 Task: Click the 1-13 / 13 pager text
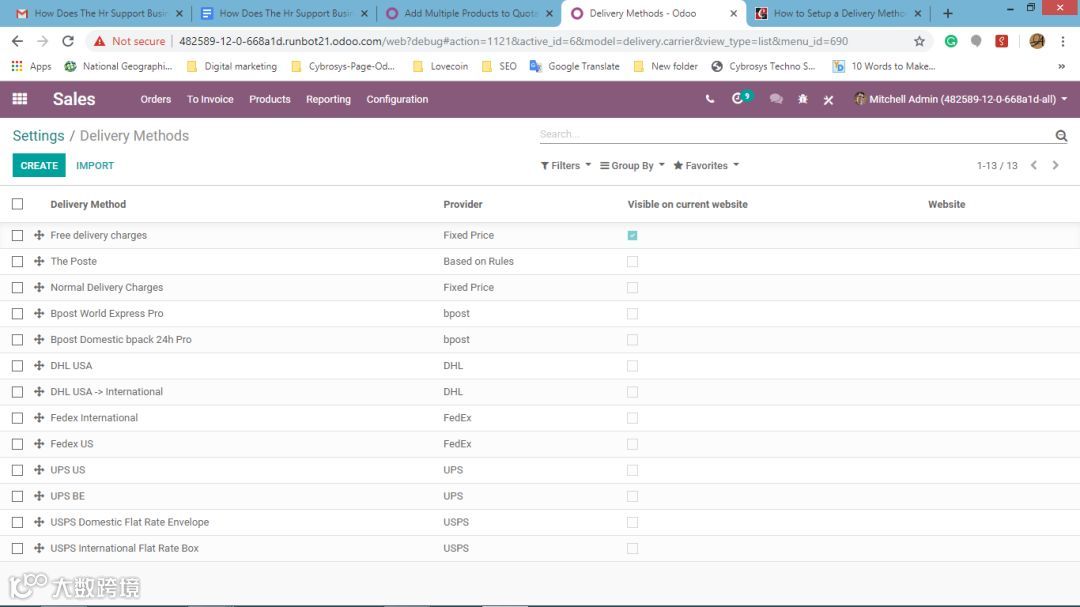(x=997, y=165)
